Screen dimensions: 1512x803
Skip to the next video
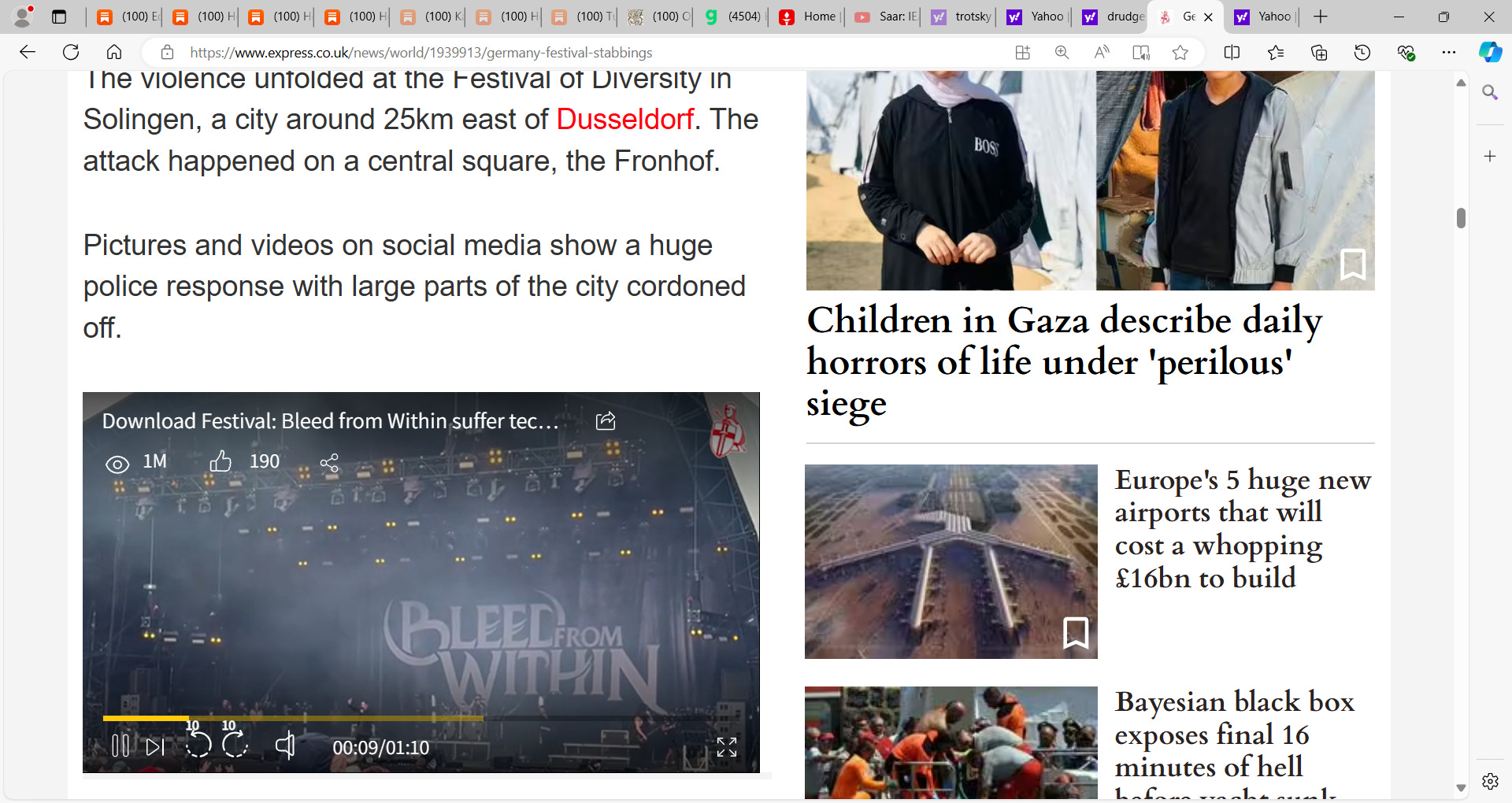tap(156, 746)
